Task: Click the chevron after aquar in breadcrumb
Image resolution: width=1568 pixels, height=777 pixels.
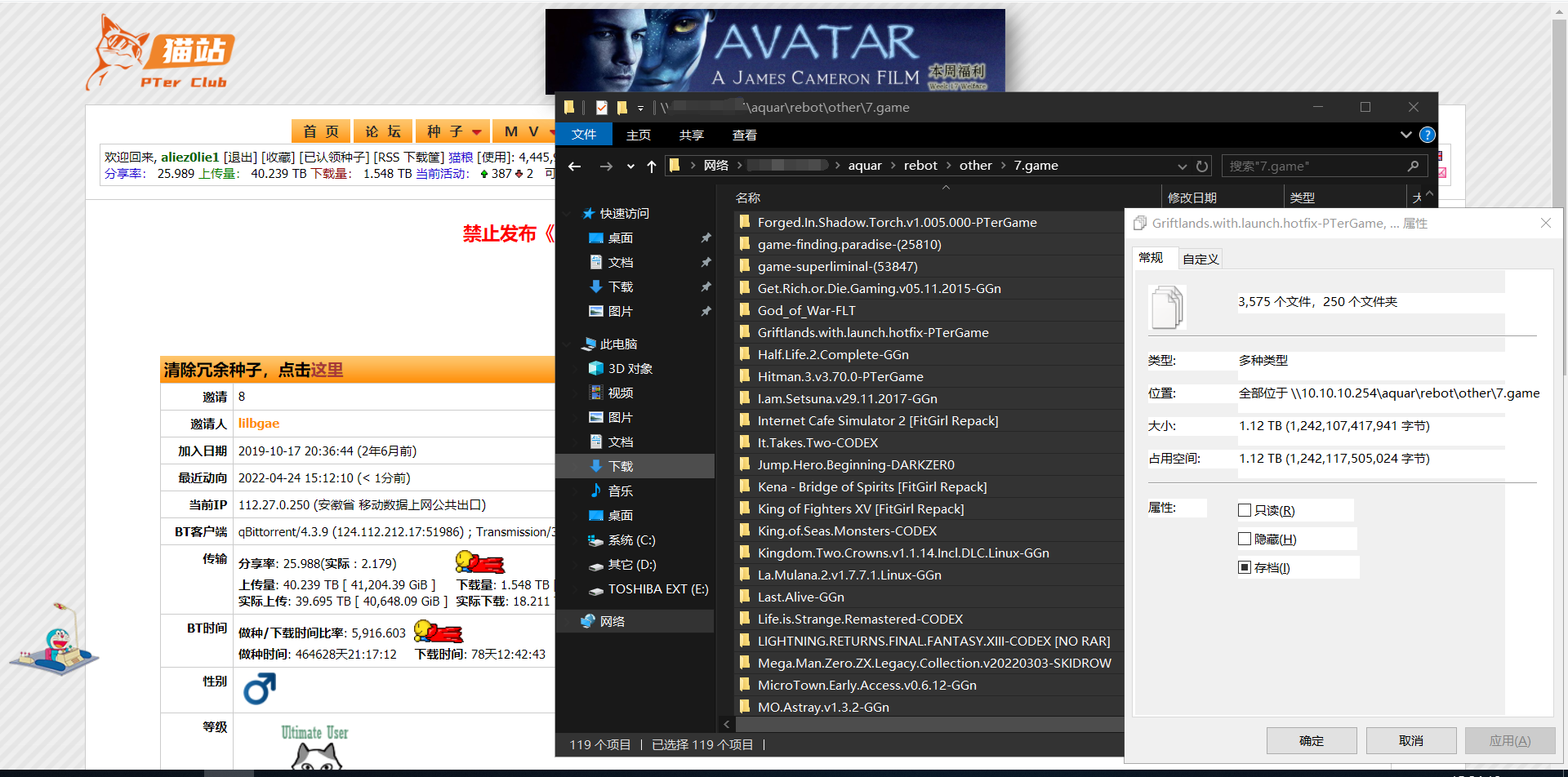Action: (x=893, y=166)
